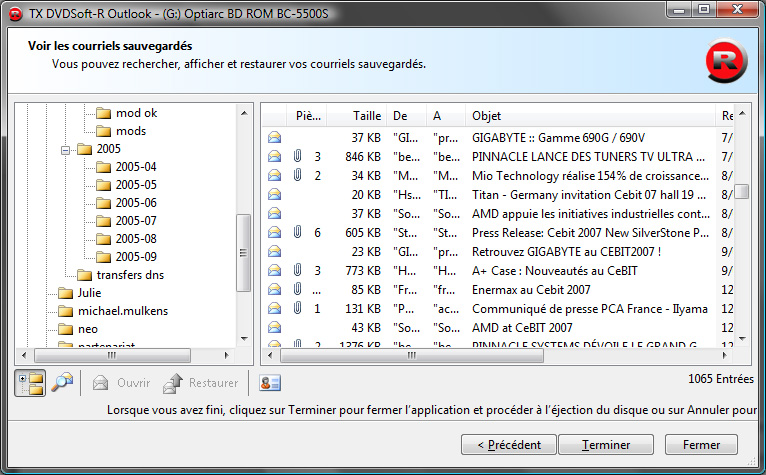Click envelope icon on Titan Germany invitation row
The image size is (766, 475).
point(275,194)
